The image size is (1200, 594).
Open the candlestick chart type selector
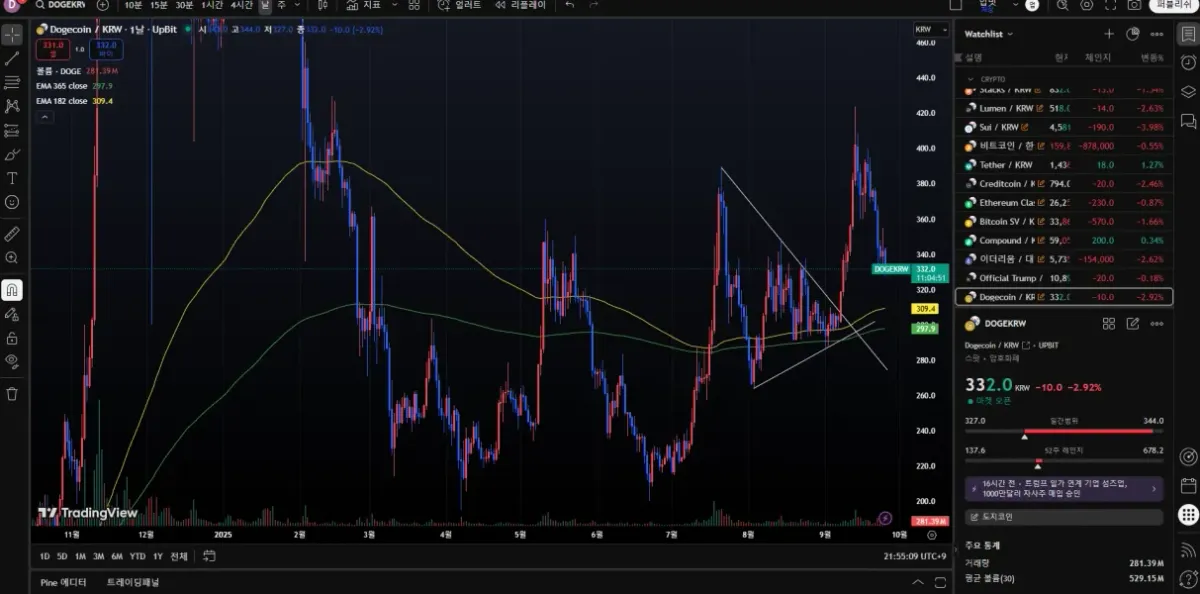pyautogui.click(x=323, y=5)
